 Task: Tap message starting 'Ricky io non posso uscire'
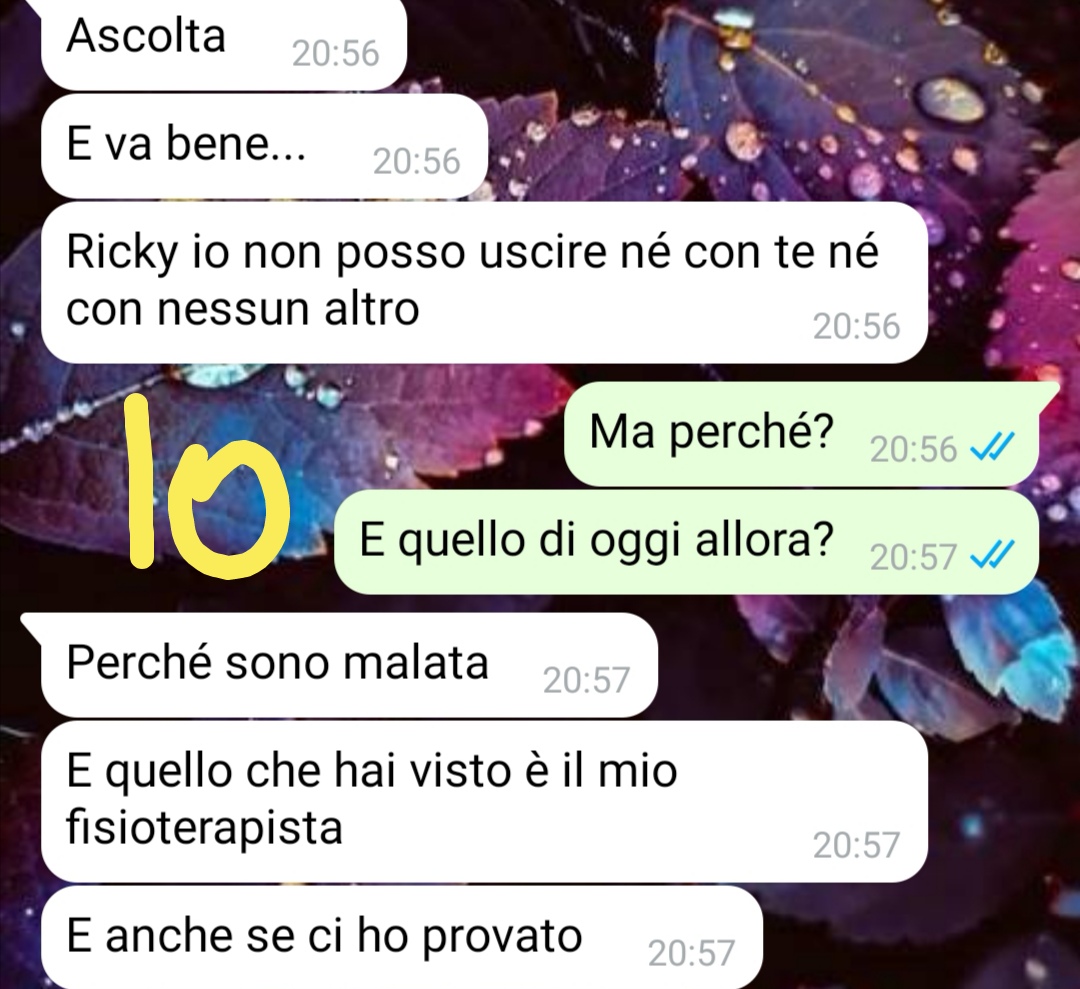484,282
